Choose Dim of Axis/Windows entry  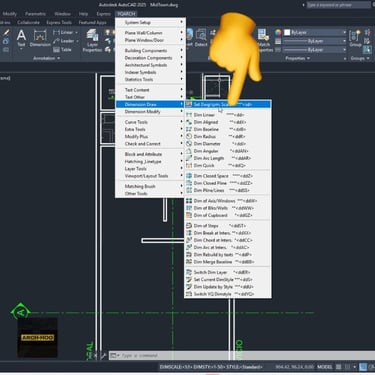228,201
